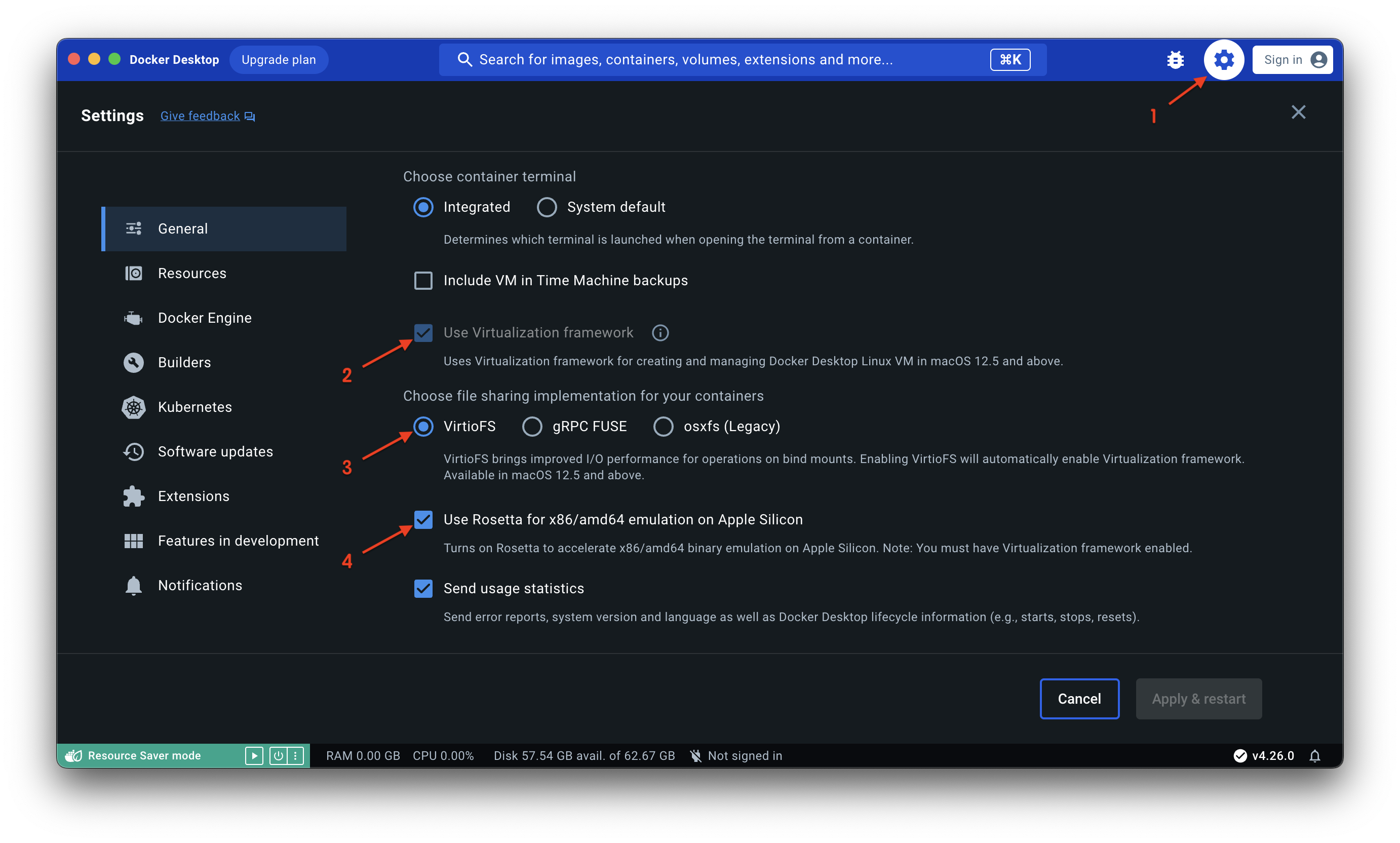Screen dimensions: 1400x843
Task: Open the troubleshoot bug icon
Action: coord(1175,60)
